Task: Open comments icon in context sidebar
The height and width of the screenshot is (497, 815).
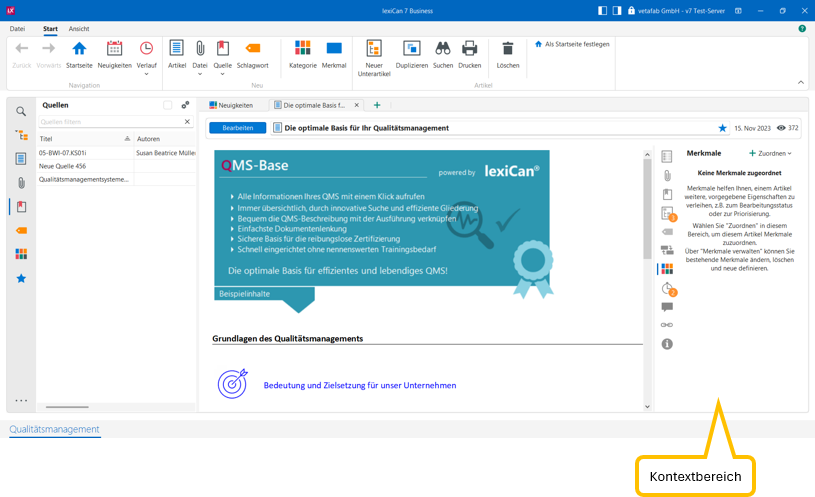Action: (x=667, y=307)
